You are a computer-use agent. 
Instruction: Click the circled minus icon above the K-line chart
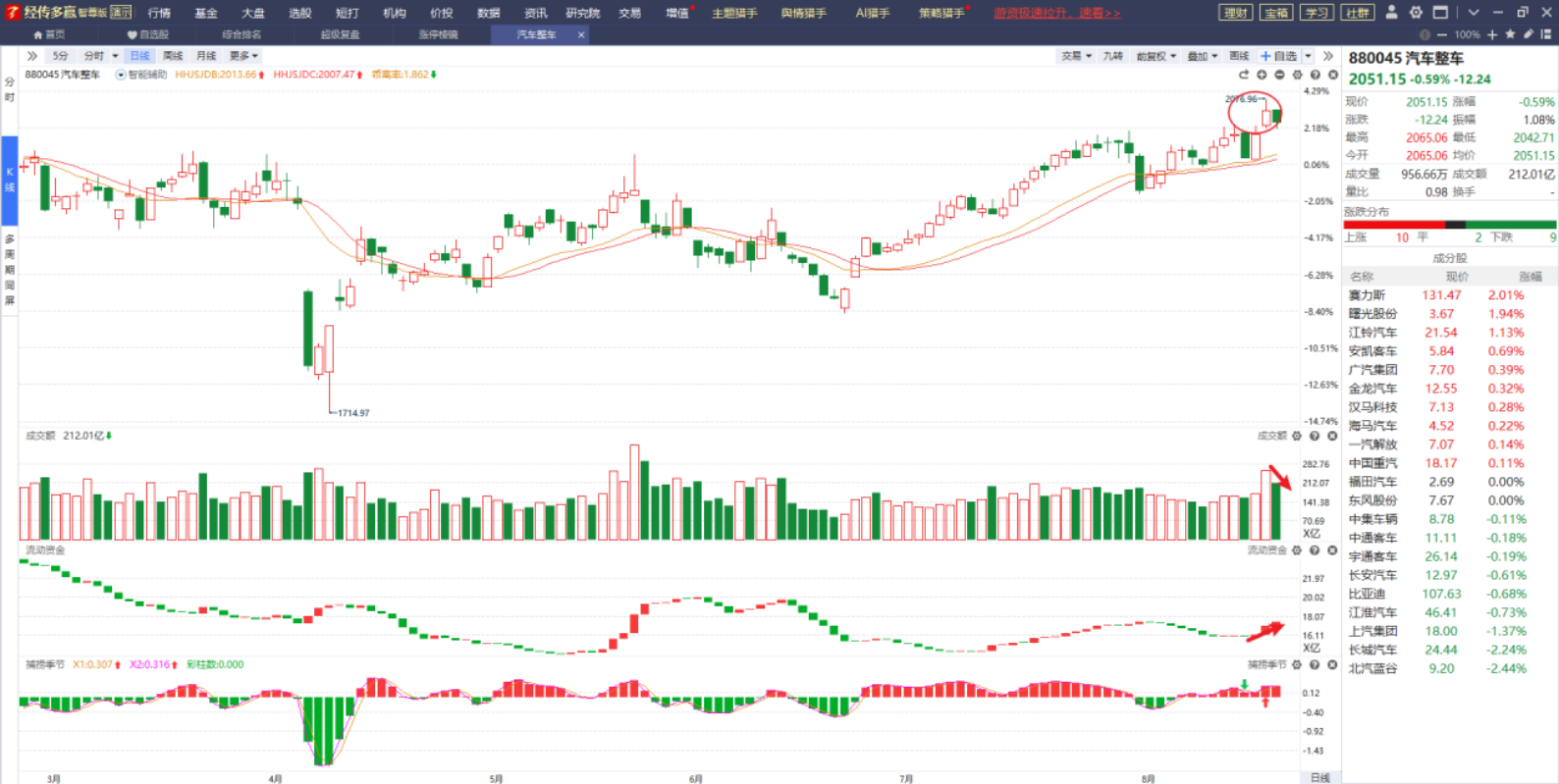pos(1279,75)
